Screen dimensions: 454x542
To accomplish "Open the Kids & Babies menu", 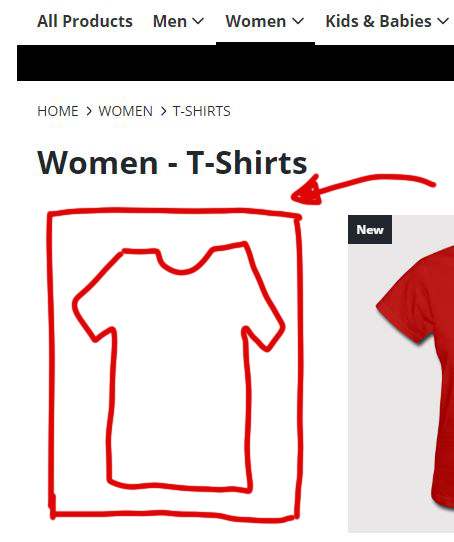I will (x=378, y=21).
